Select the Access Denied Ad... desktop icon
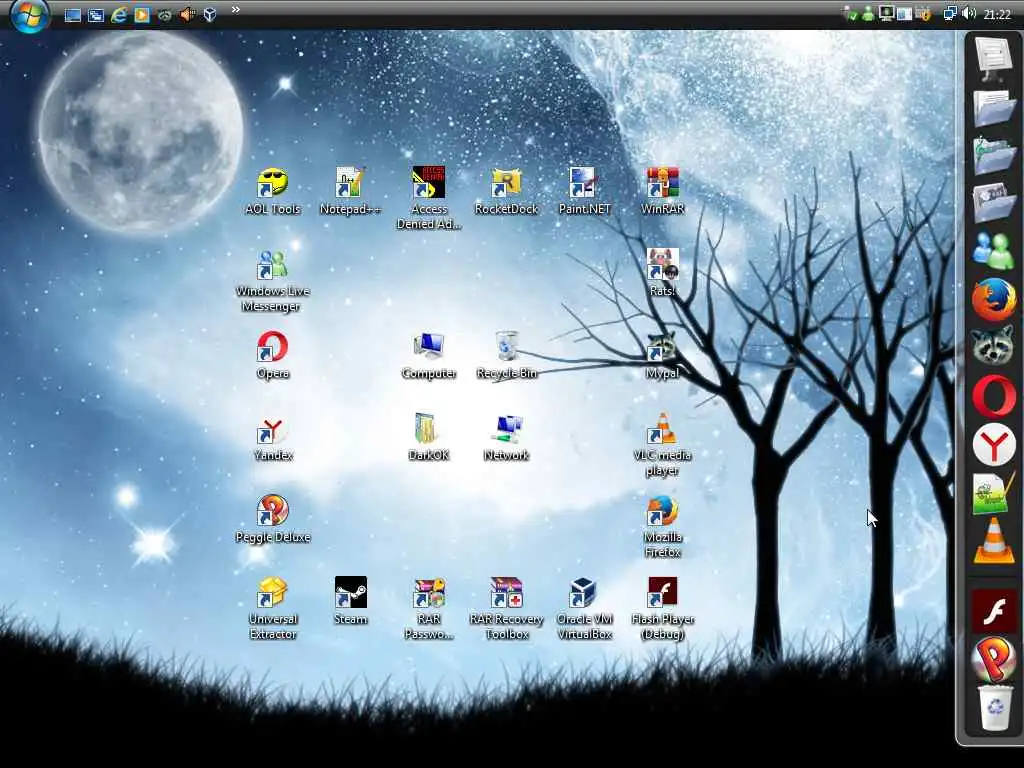Screen dimensions: 1024x768 [428, 198]
